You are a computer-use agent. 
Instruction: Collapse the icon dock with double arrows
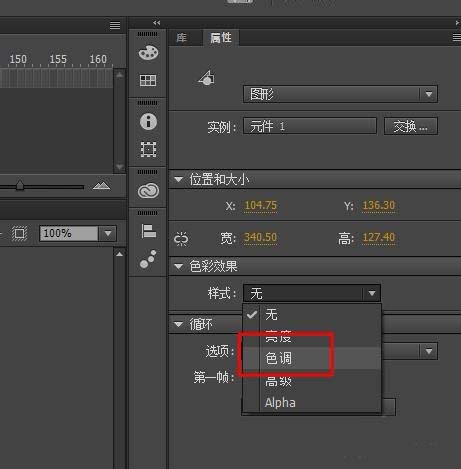(157, 23)
